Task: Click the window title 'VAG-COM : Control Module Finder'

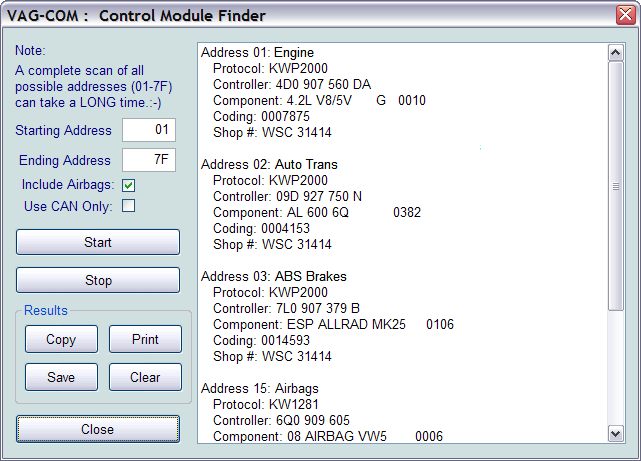Action: tap(137, 16)
